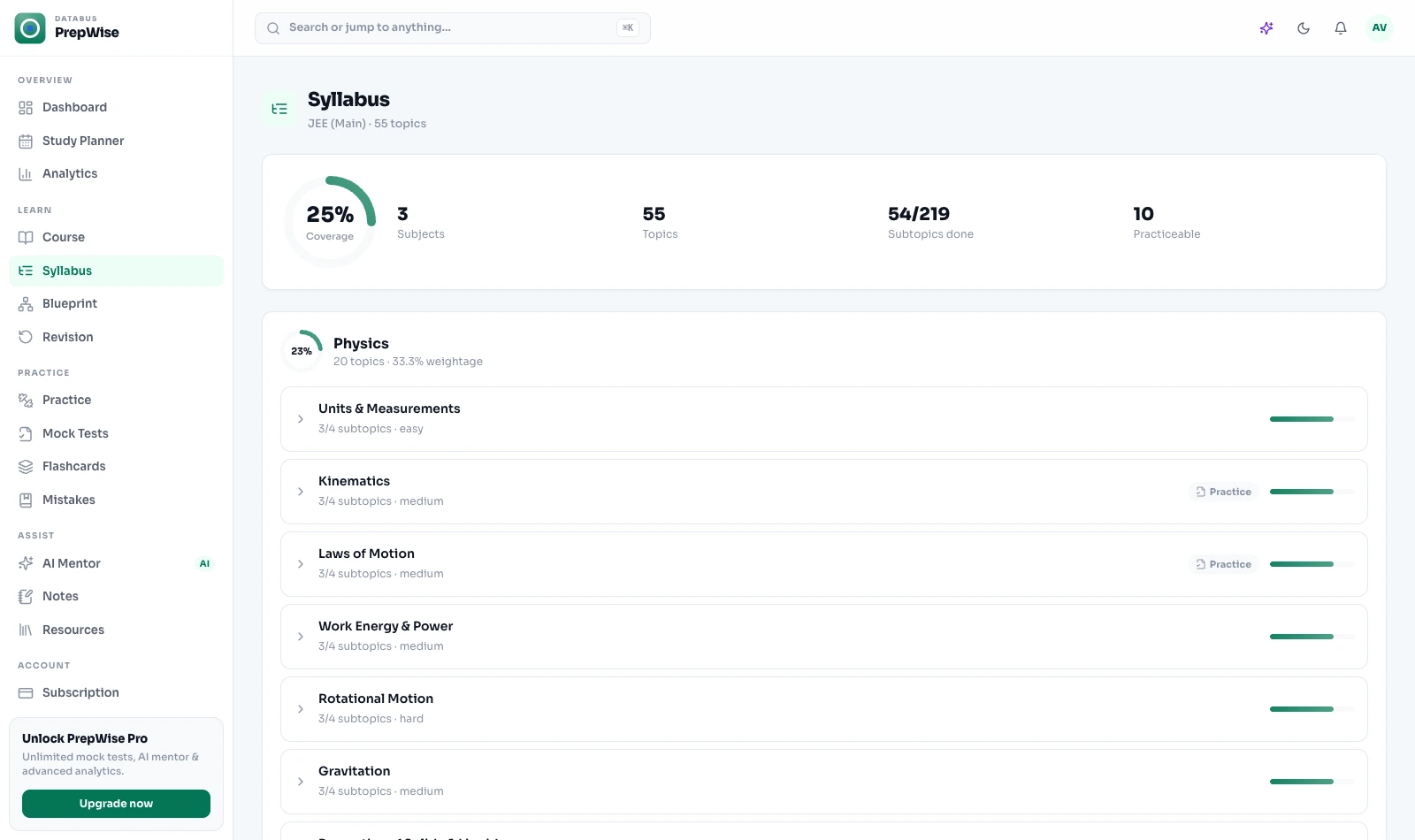
Task: Open the Dashboard page
Action: click(116, 108)
